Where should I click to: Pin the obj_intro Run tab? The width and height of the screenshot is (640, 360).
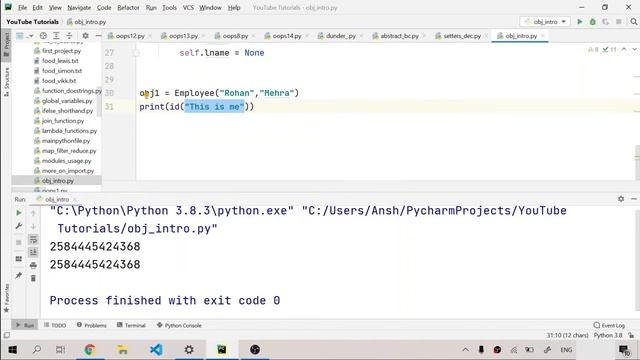click(18, 276)
